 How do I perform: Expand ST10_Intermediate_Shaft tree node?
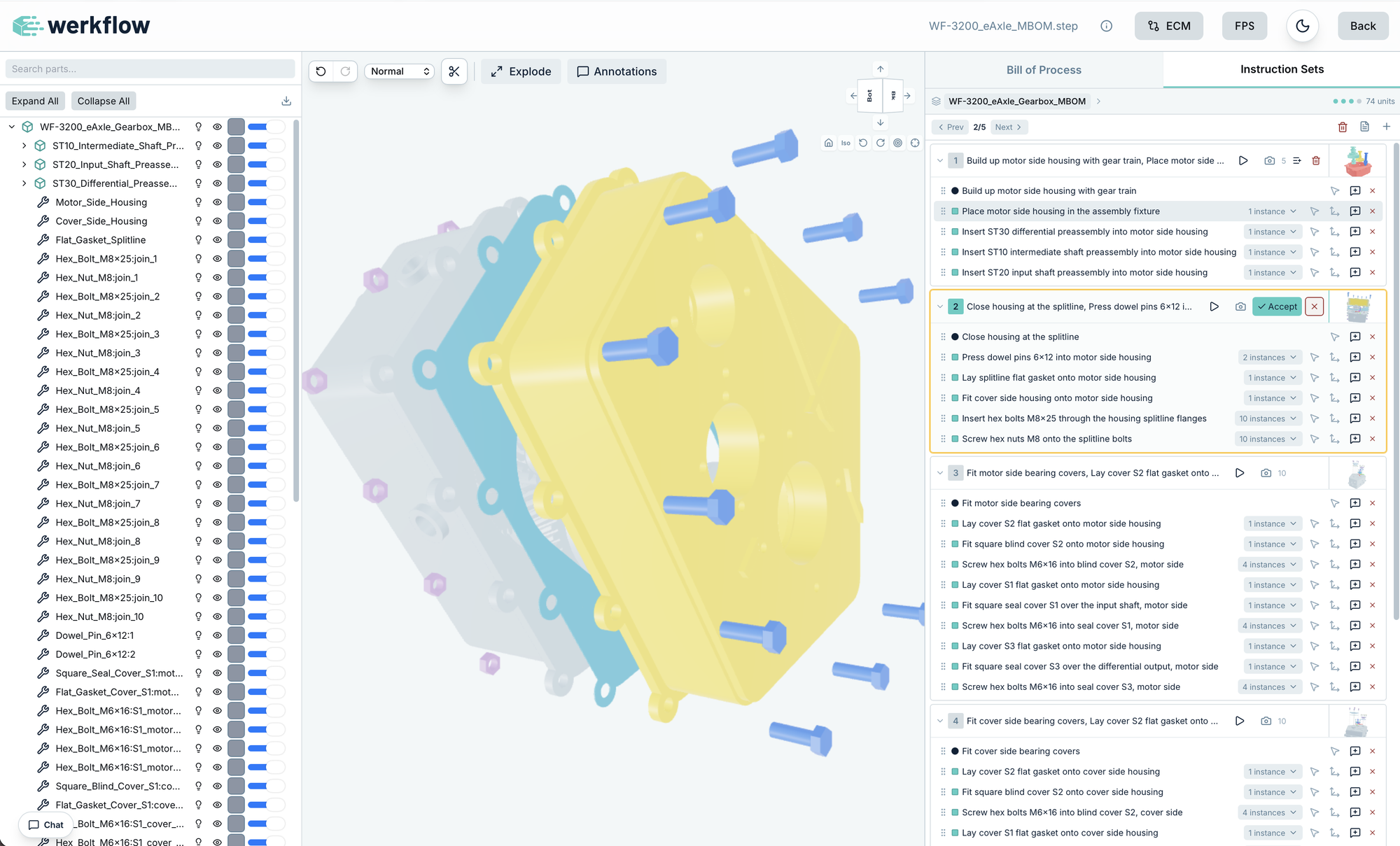click(24, 146)
